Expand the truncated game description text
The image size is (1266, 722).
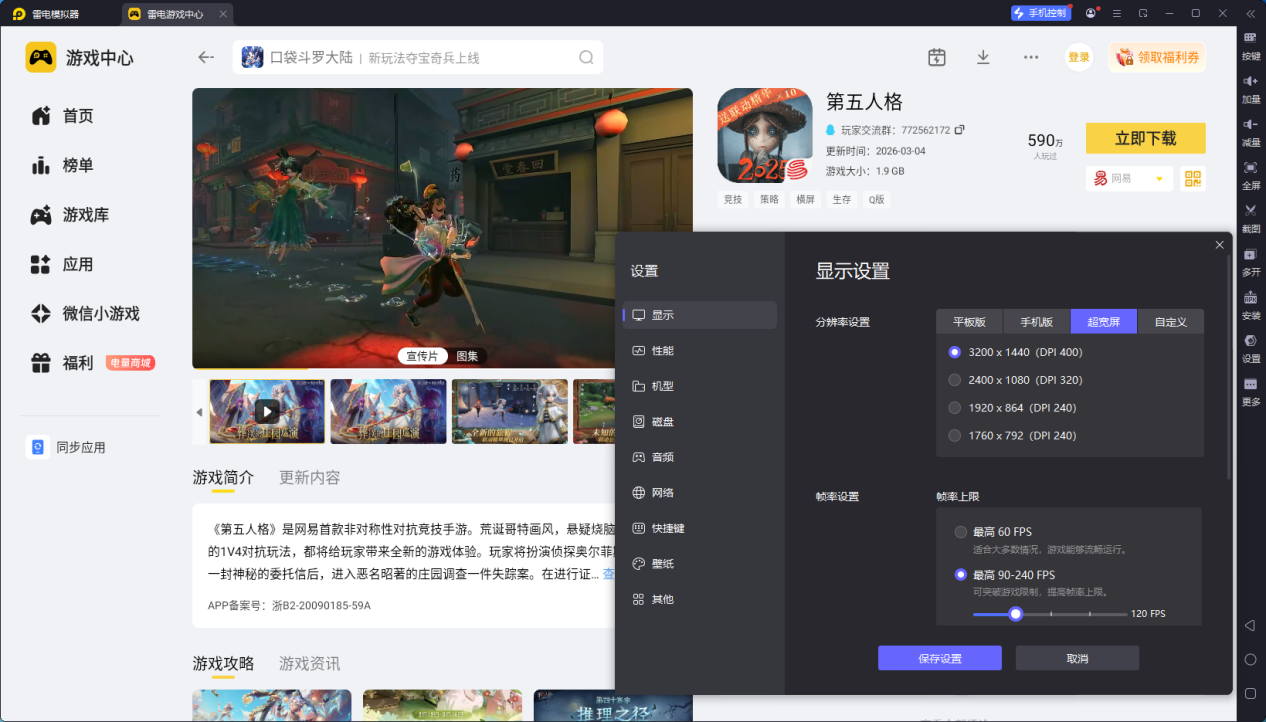point(608,574)
